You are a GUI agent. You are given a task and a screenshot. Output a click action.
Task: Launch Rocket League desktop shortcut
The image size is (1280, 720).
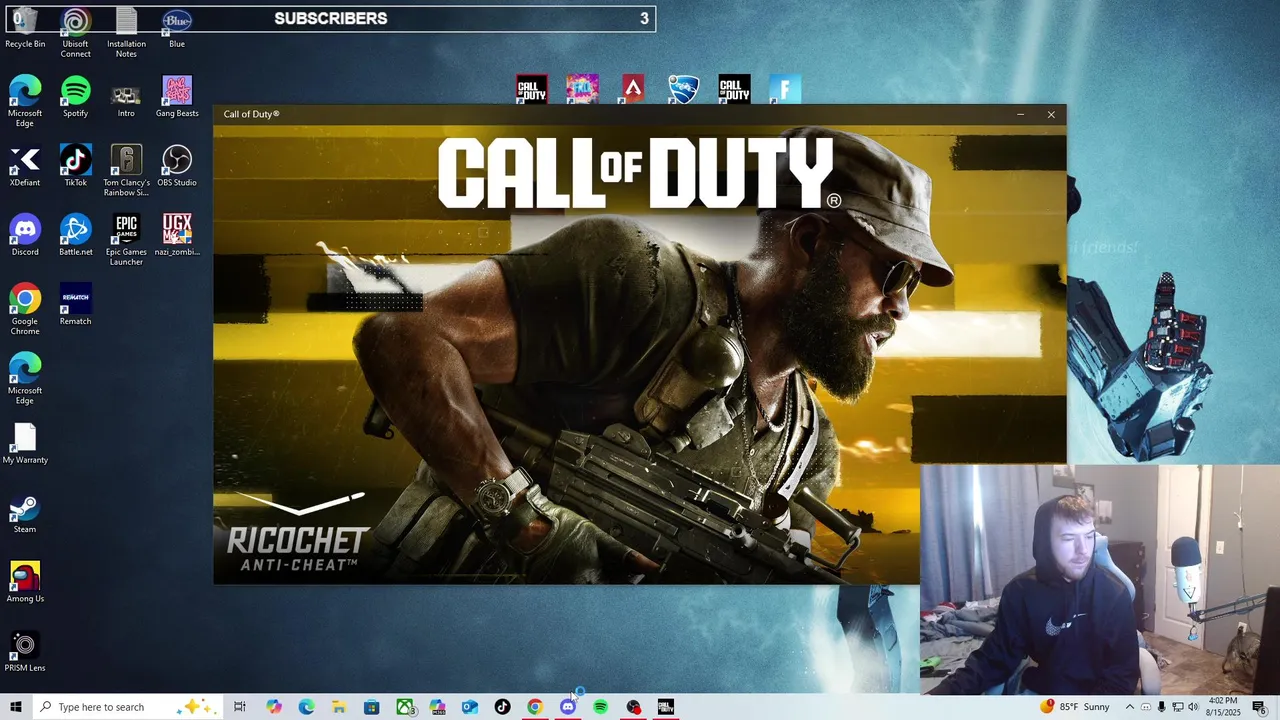coord(684,89)
